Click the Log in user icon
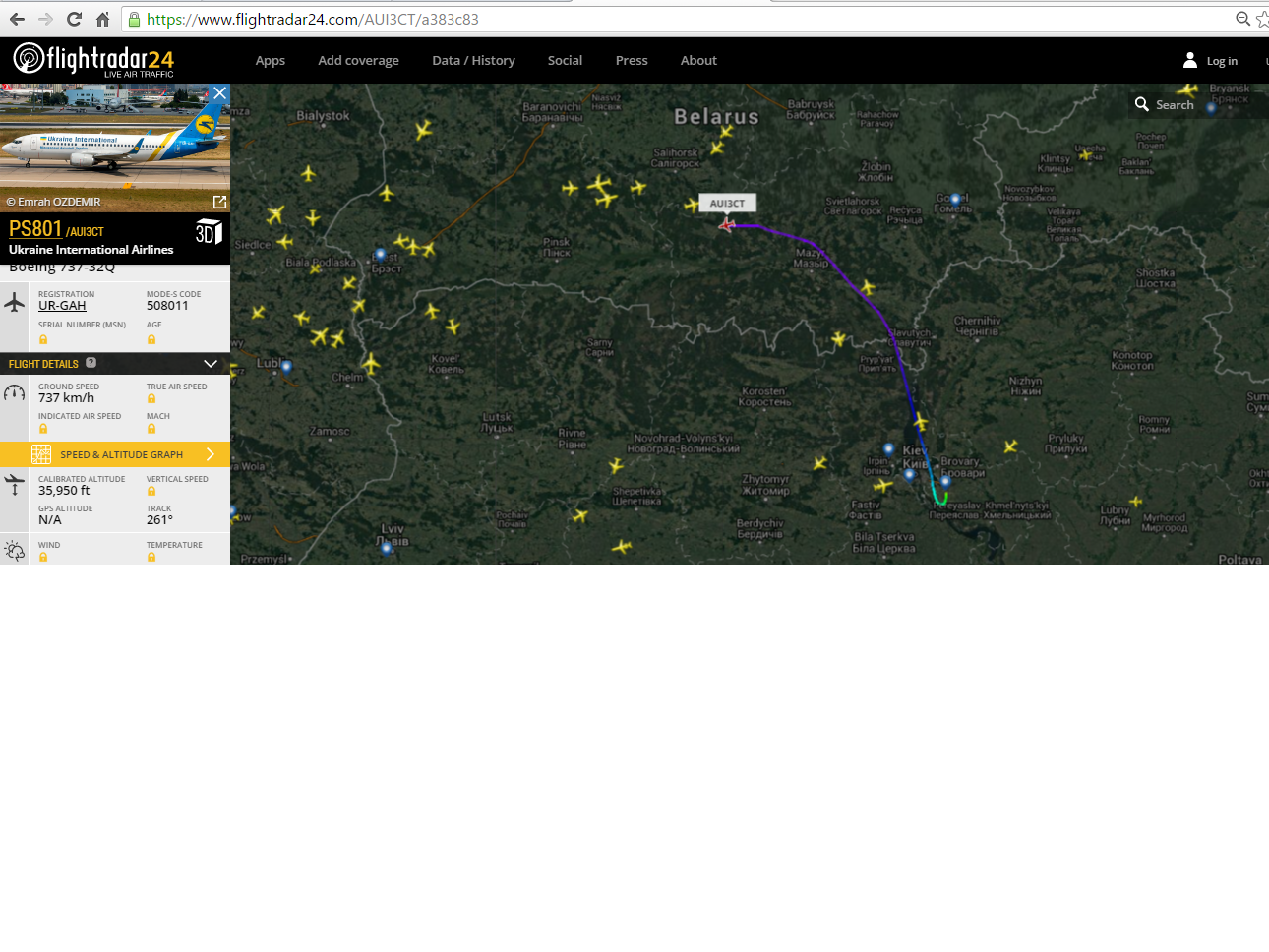This screenshot has height=952, width=1269. click(1190, 61)
